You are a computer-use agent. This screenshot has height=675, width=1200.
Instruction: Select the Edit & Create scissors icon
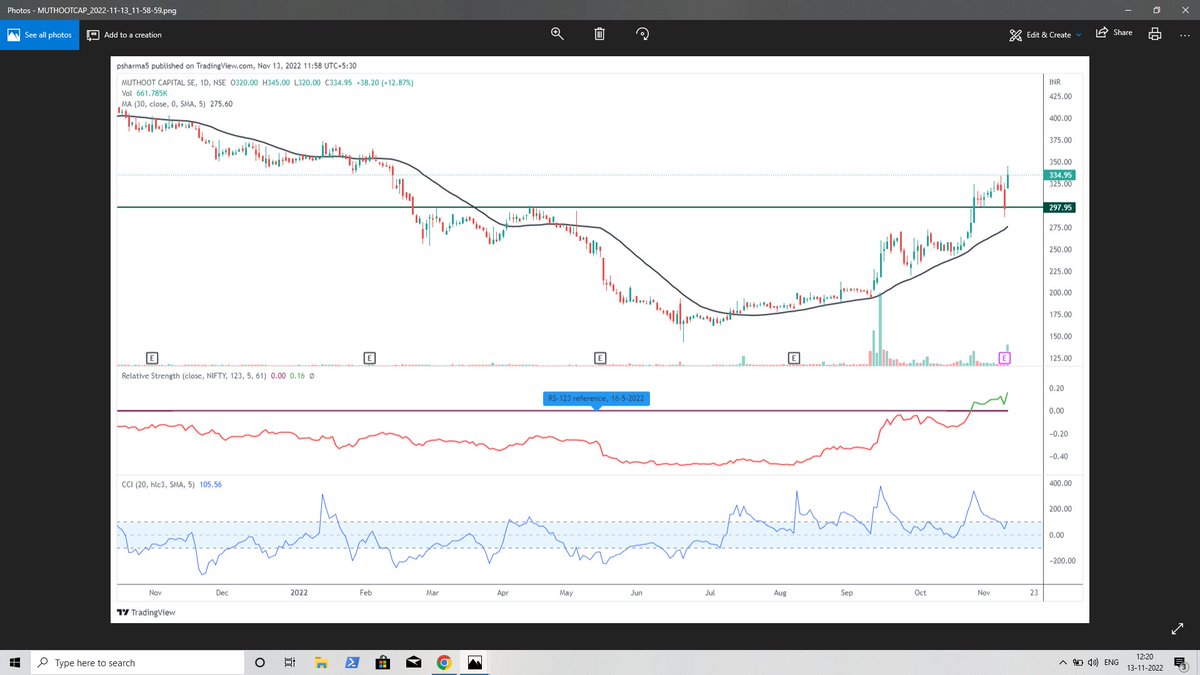[1015, 33]
